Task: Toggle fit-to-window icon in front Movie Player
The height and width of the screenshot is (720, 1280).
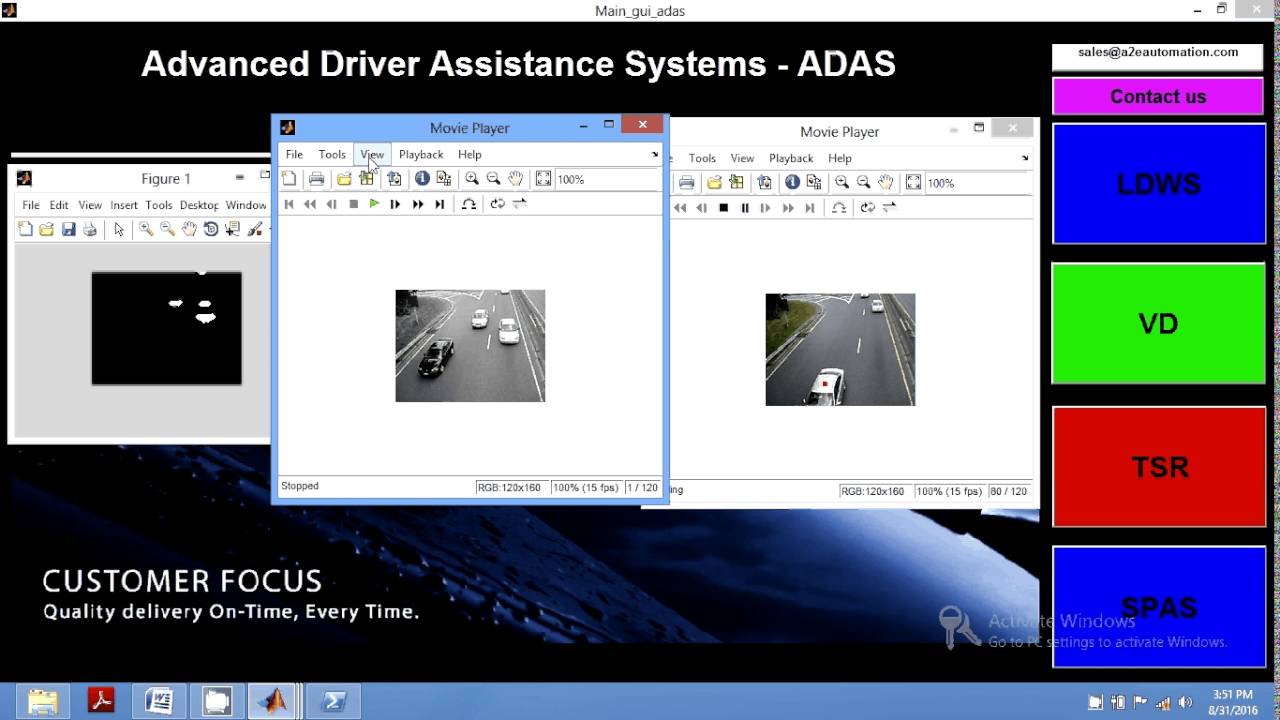Action: (x=543, y=179)
